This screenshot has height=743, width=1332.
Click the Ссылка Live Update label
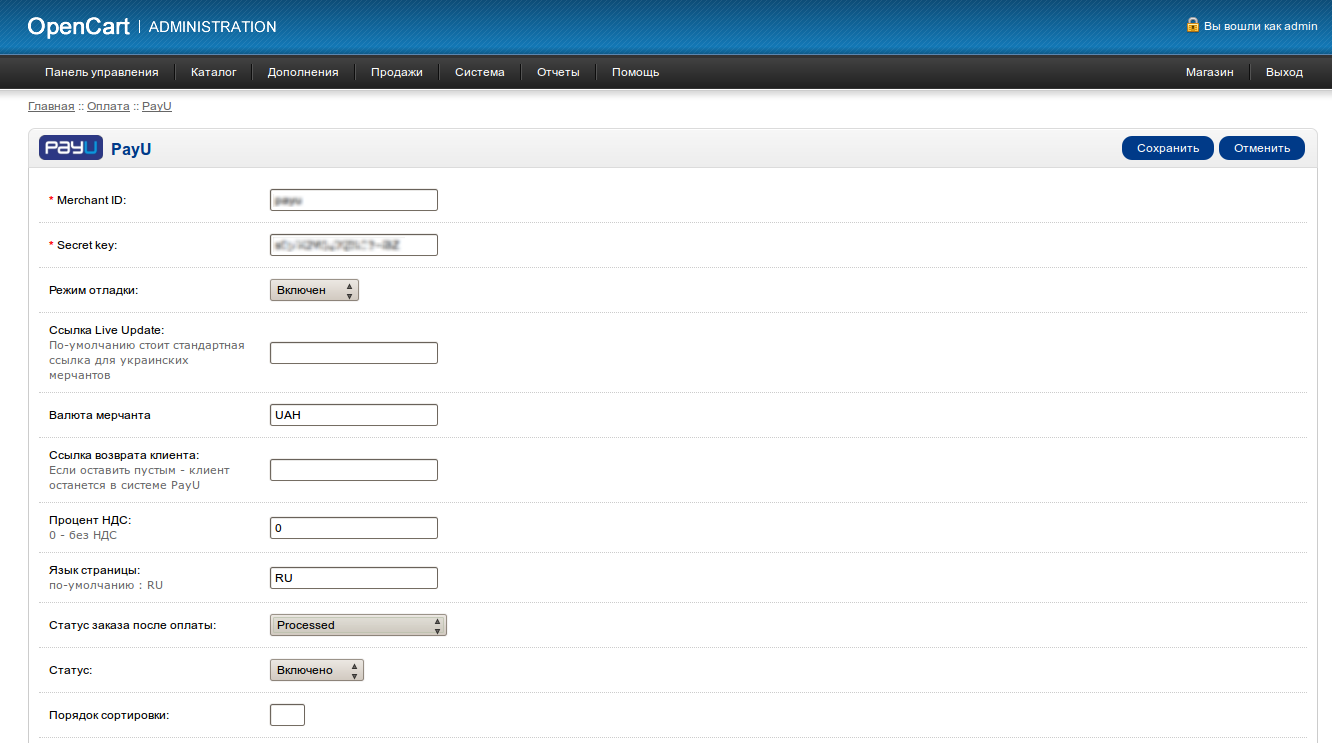[x=106, y=330]
